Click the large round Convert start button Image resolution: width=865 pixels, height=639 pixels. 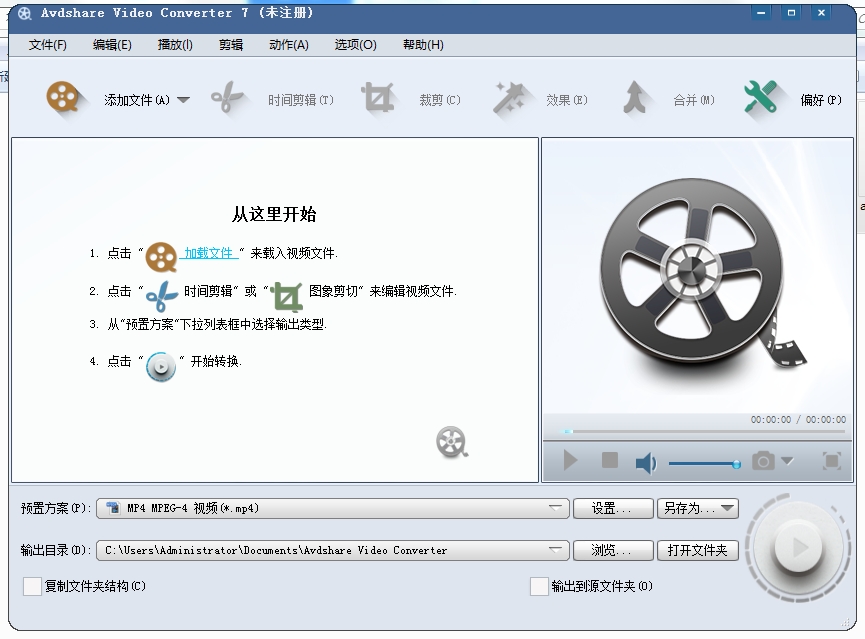coord(798,548)
